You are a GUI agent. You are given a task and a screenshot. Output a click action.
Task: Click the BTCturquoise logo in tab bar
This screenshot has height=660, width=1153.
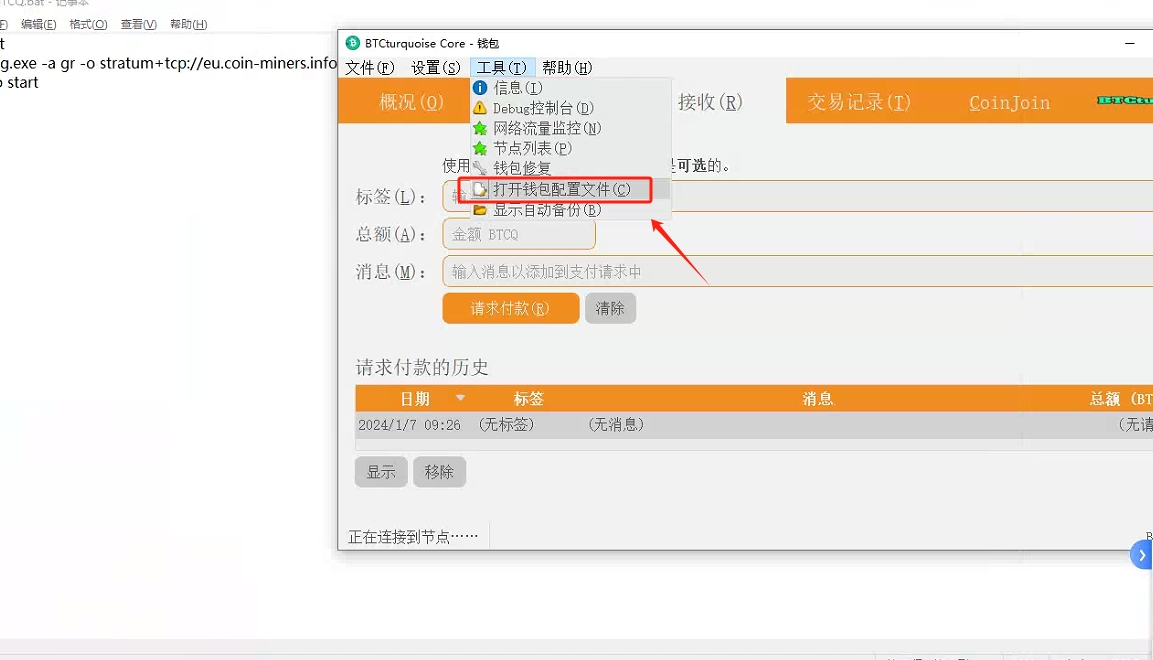pos(1124,100)
